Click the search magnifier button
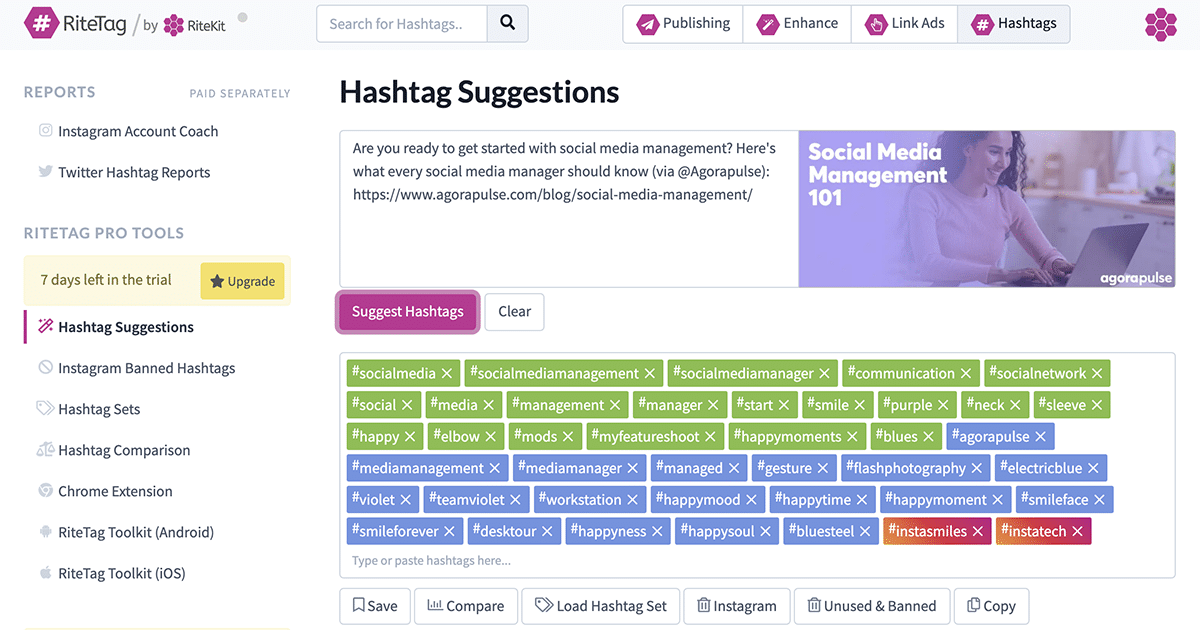Screen dimensions: 1200x630 pyautogui.click(x=507, y=23)
